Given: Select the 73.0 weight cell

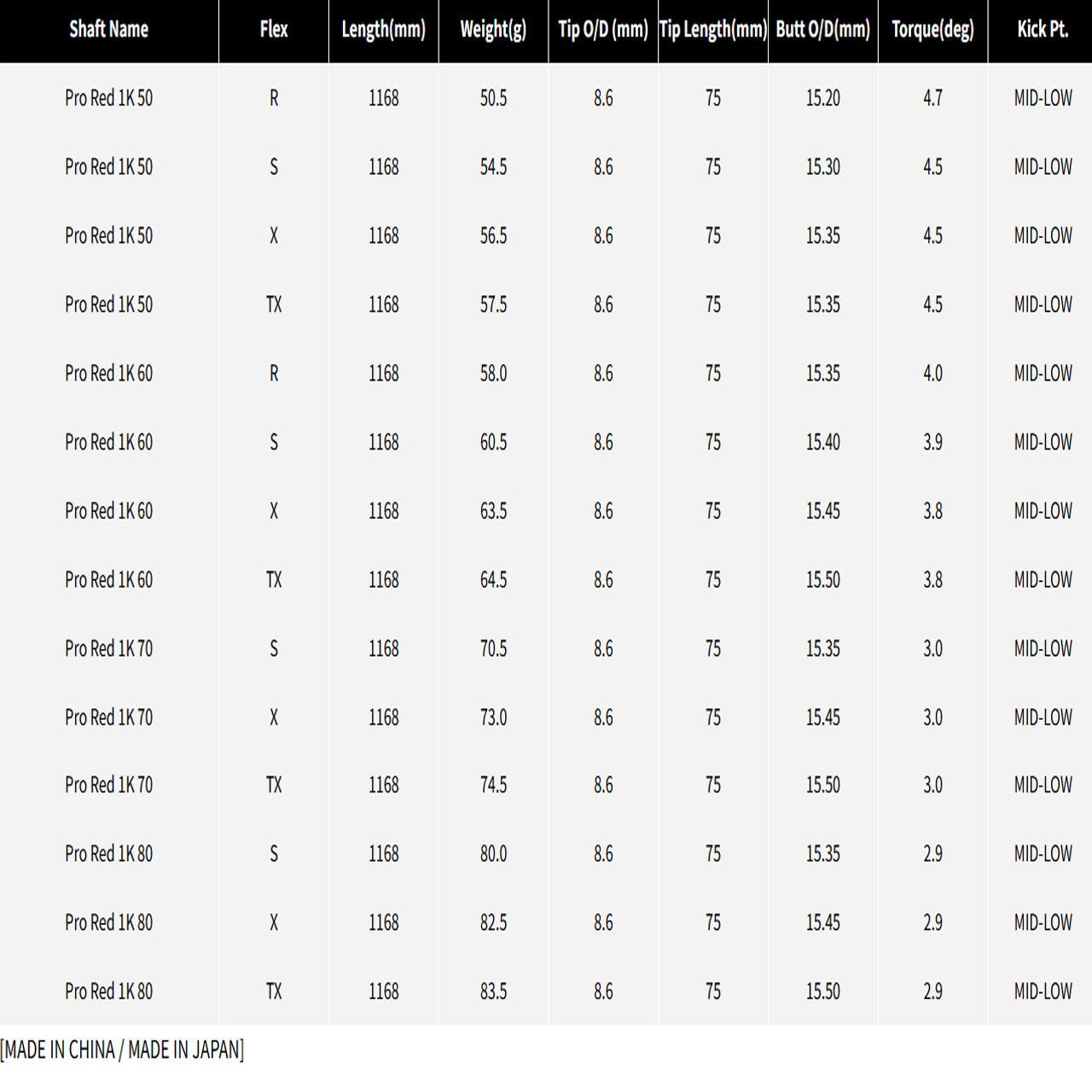Looking at the screenshot, I should [493, 717].
